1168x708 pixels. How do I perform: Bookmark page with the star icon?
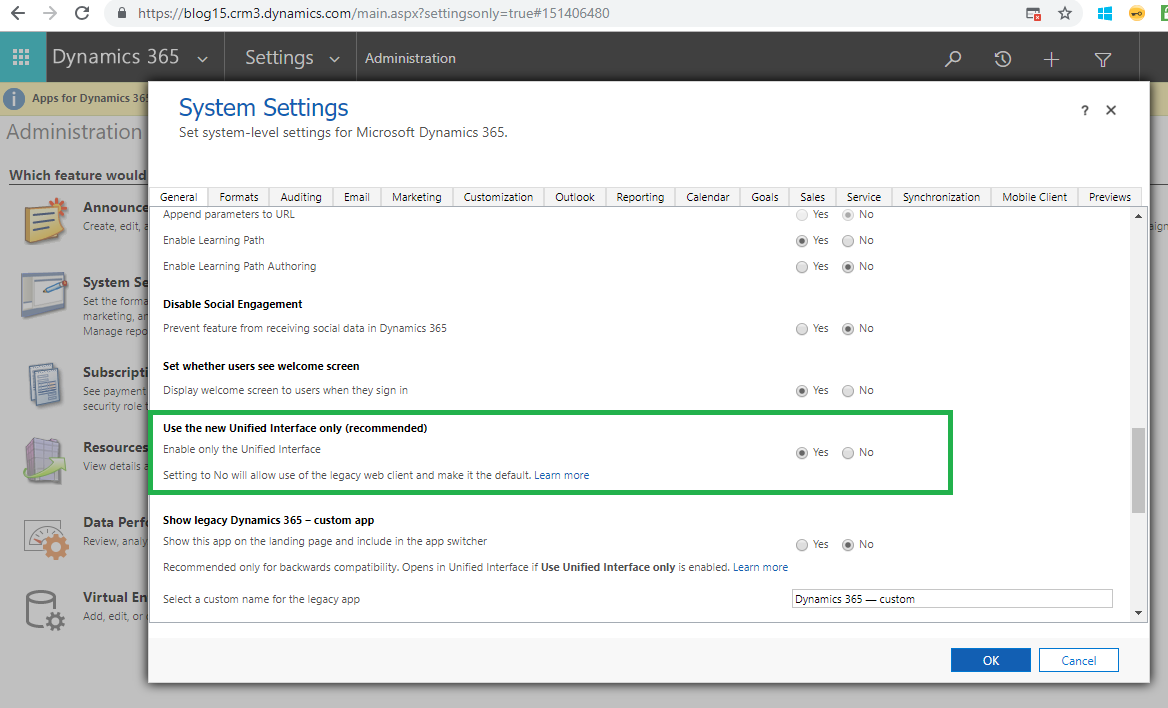tap(1065, 14)
